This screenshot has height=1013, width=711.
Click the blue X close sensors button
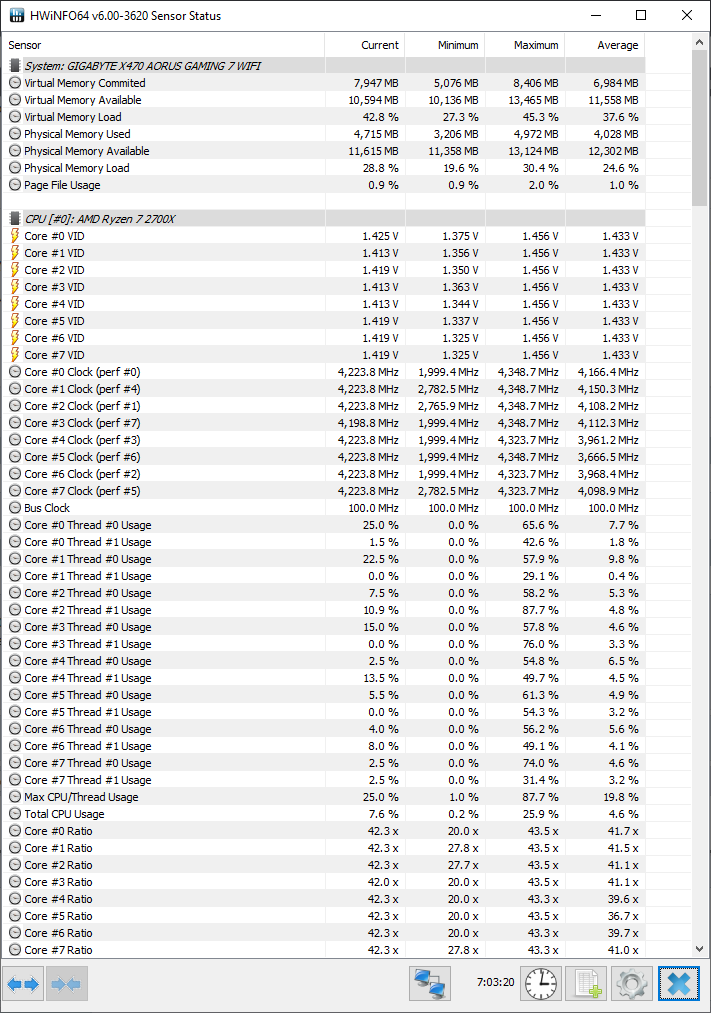click(x=679, y=984)
